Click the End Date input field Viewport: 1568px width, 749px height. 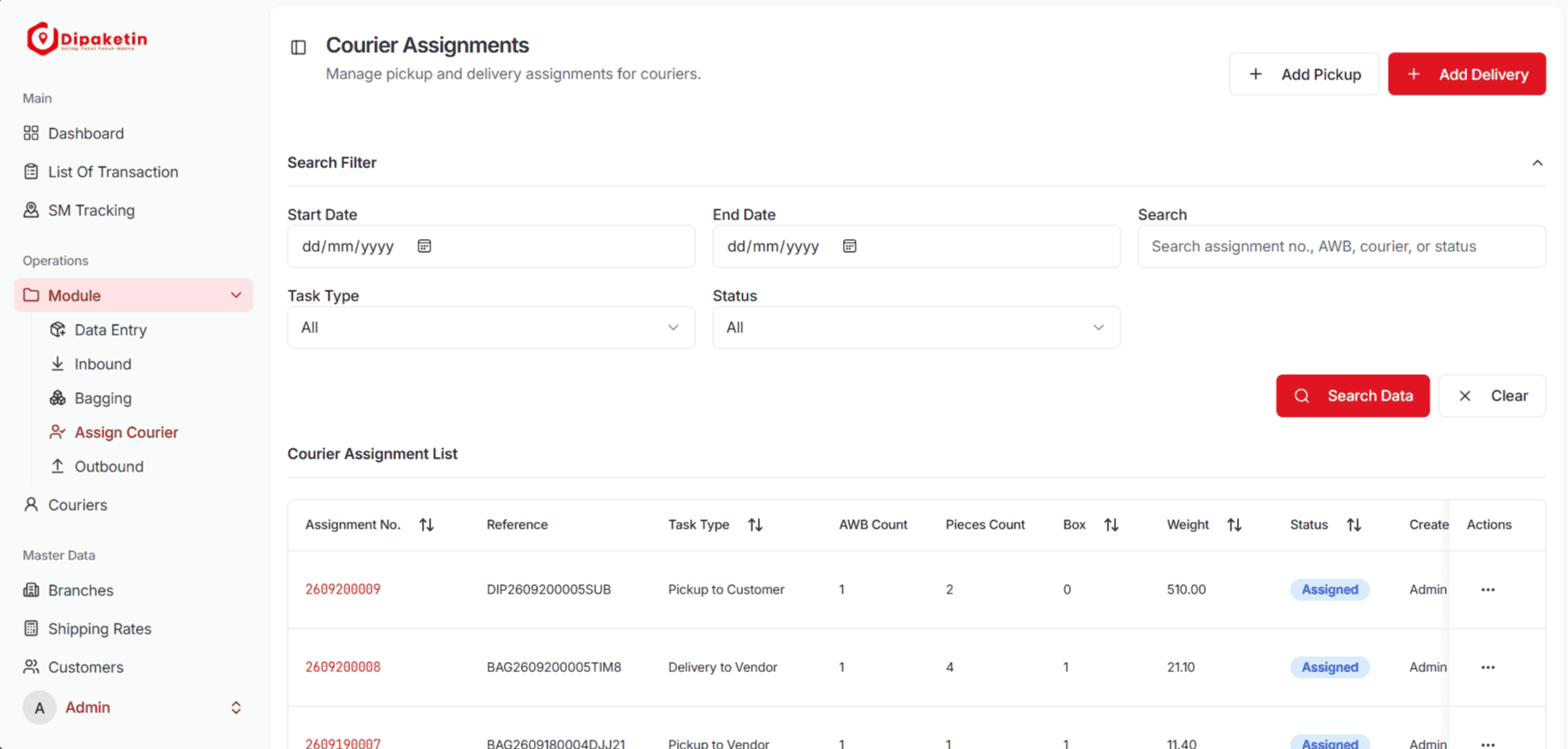tap(916, 246)
